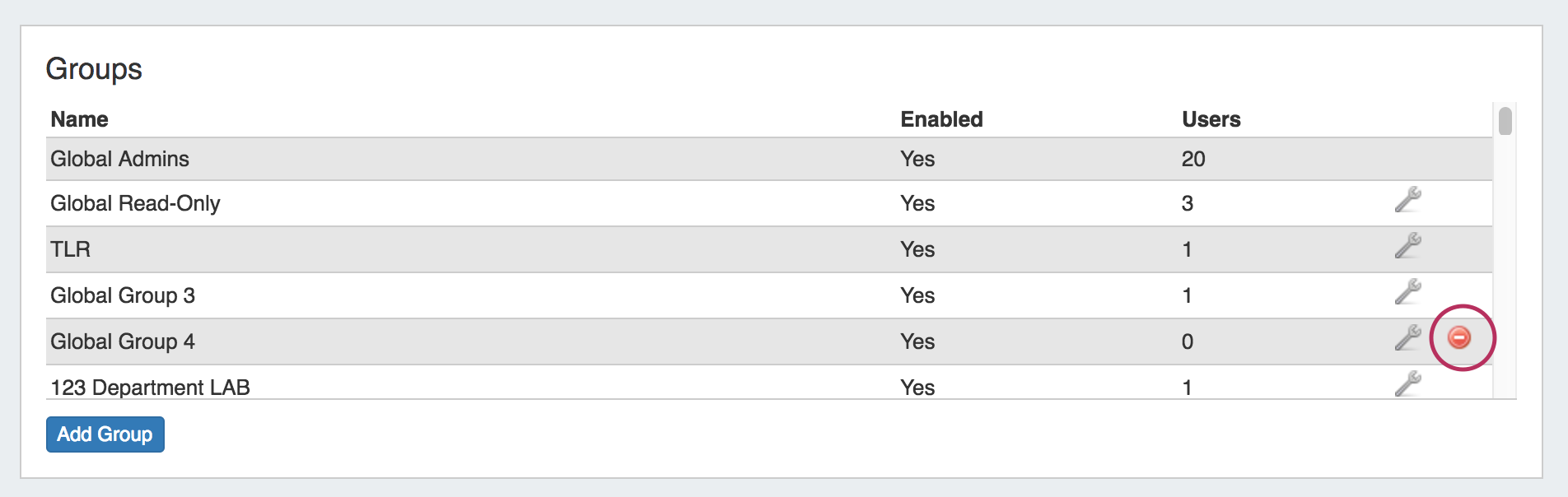
Task: Select the Global Group 3 row
Action: (x=123, y=295)
